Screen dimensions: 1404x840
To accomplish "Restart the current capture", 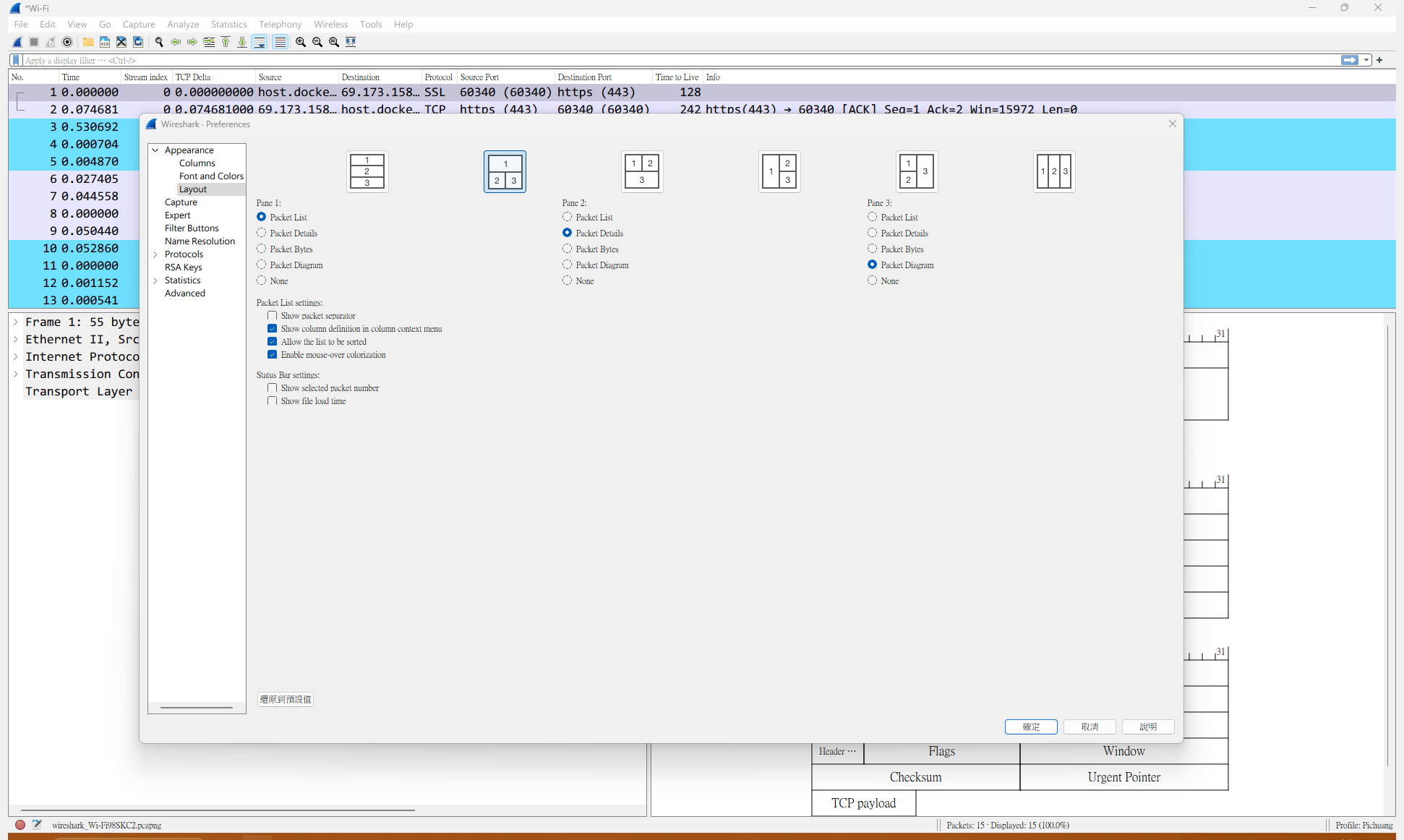I will tap(51, 42).
